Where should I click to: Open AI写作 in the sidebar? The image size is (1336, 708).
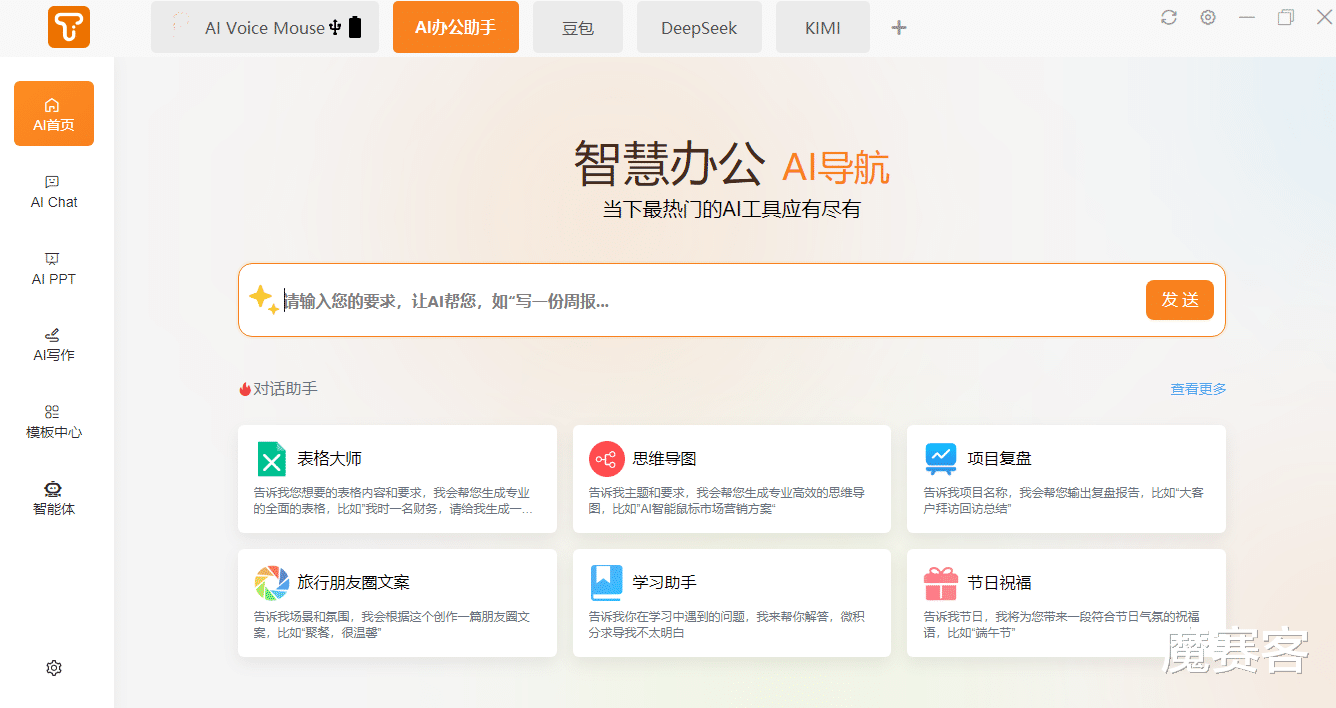click(54, 345)
